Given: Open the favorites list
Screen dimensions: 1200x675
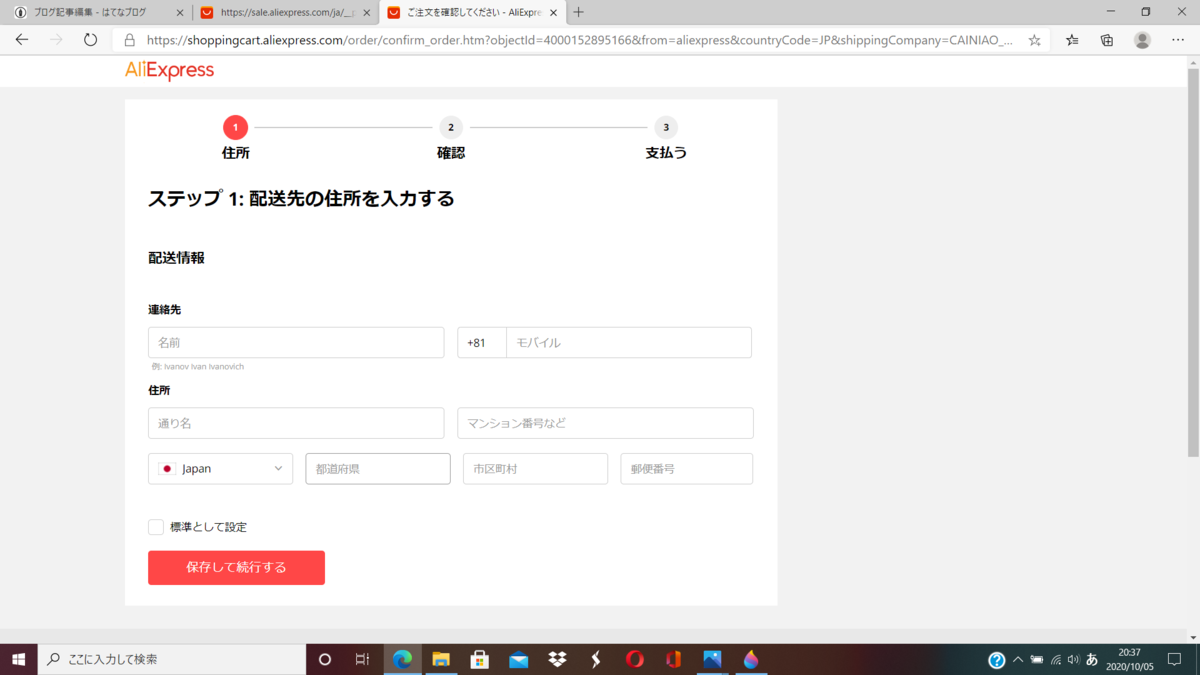Looking at the screenshot, I should [1072, 40].
